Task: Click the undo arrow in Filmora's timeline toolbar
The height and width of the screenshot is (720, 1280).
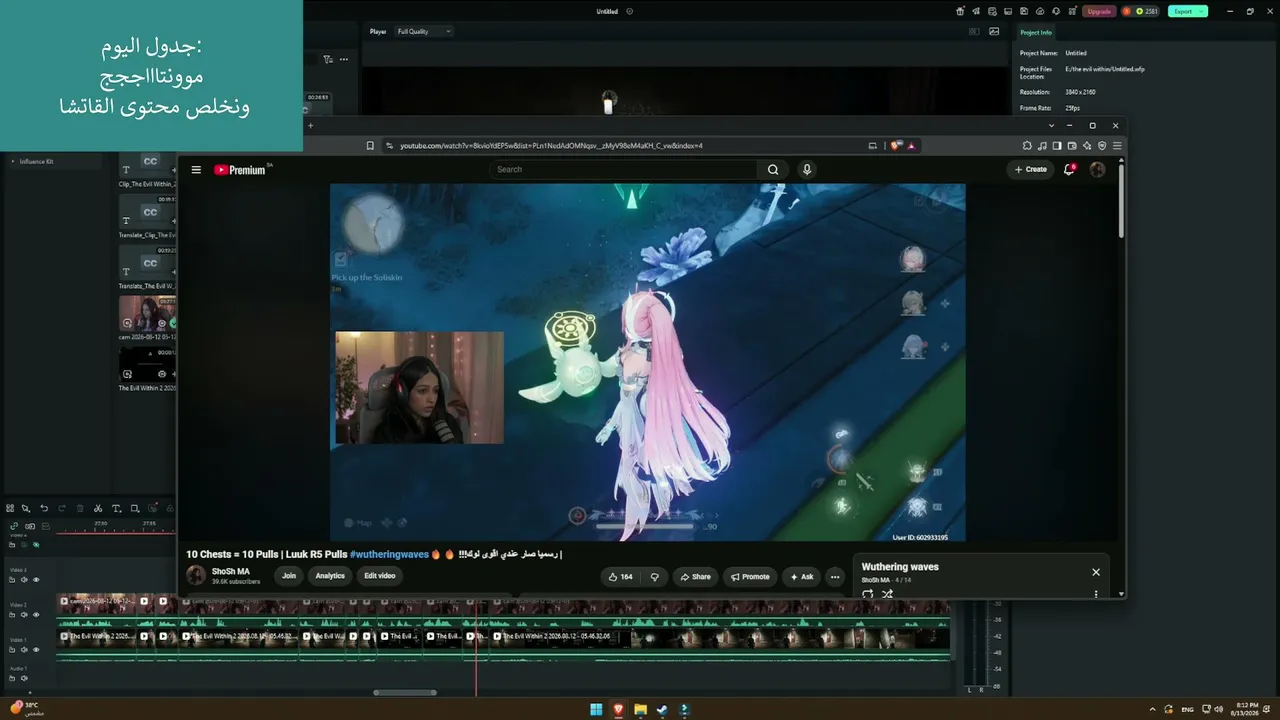Action: (x=44, y=508)
